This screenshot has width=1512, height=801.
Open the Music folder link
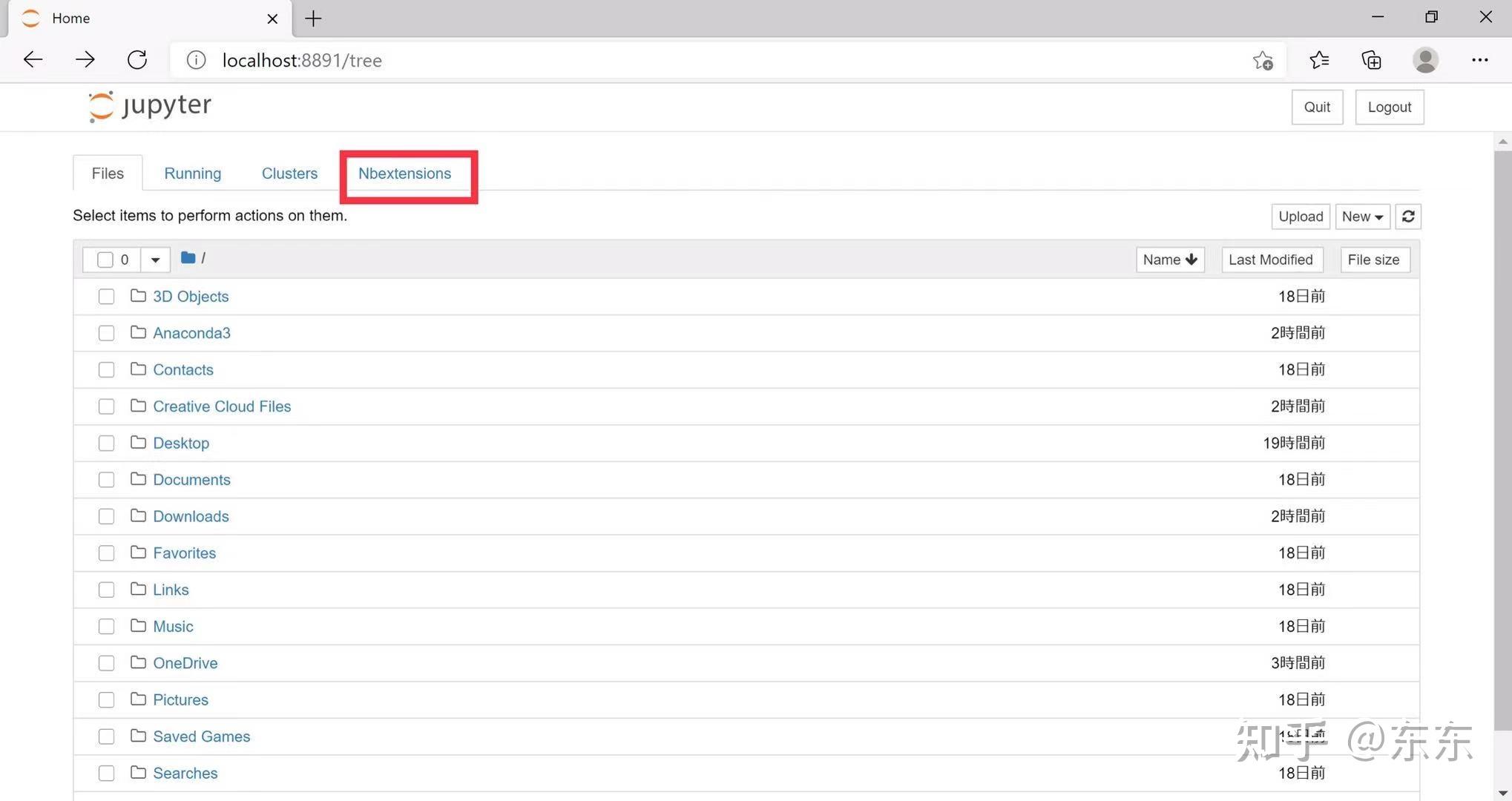point(173,626)
